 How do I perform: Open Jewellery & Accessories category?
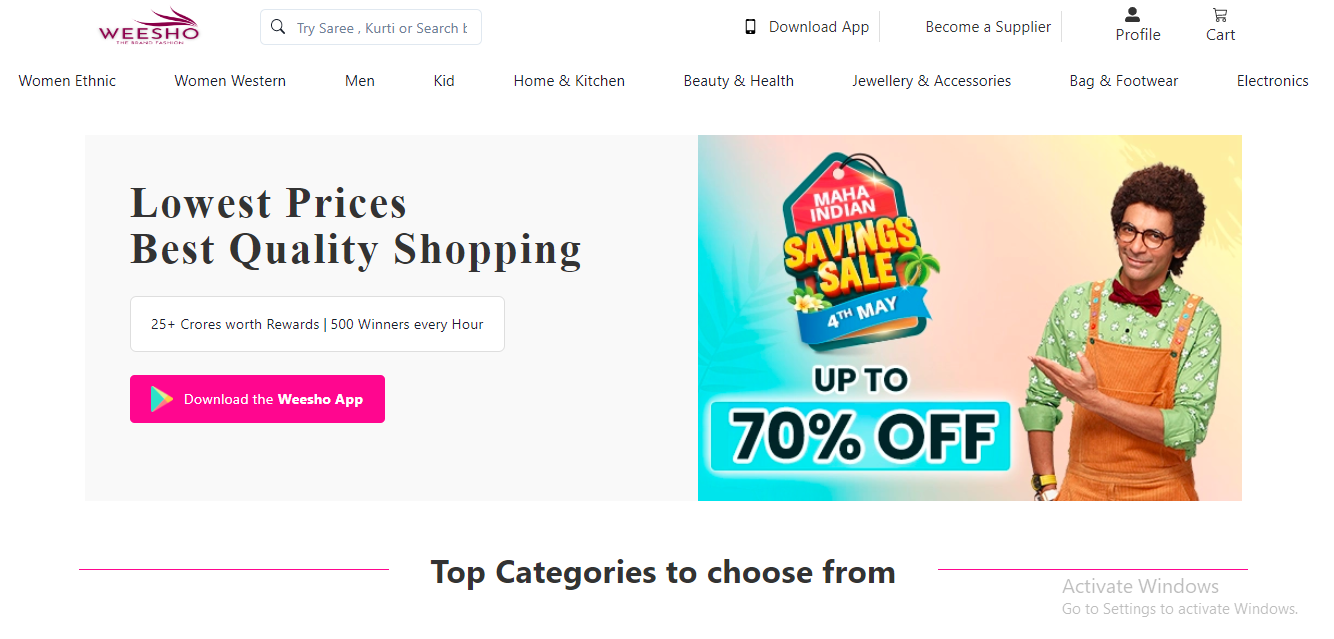coord(931,81)
